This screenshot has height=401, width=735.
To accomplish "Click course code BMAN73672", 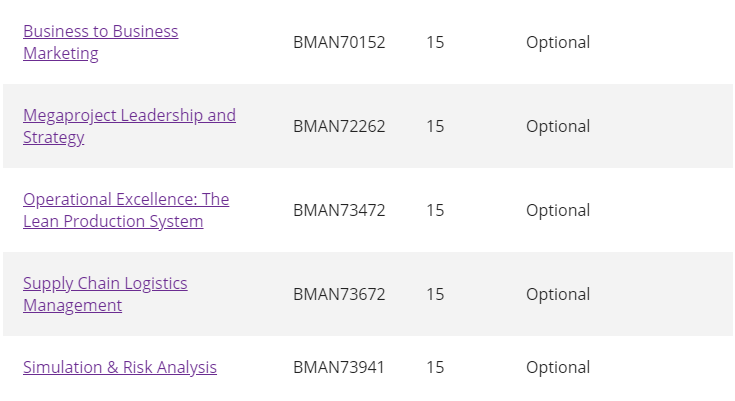I will [339, 294].
